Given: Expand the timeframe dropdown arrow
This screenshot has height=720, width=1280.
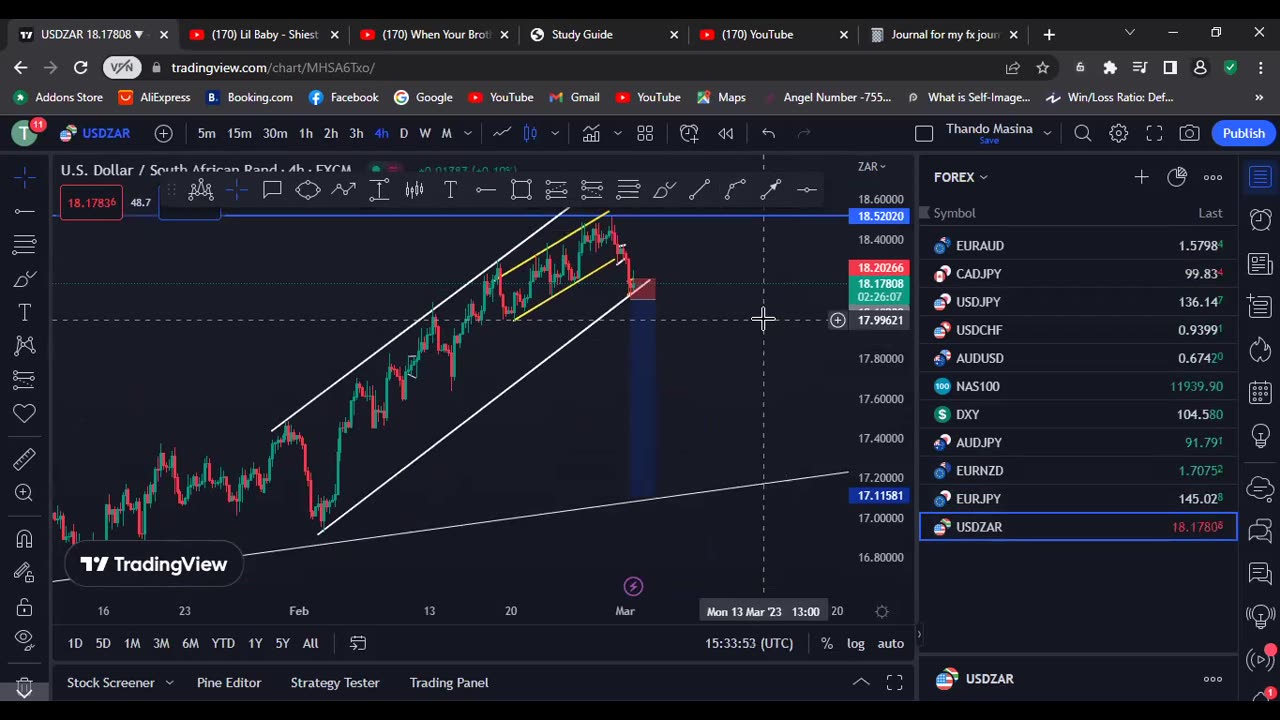Looking at the screenshot, I should pos(469,133).
